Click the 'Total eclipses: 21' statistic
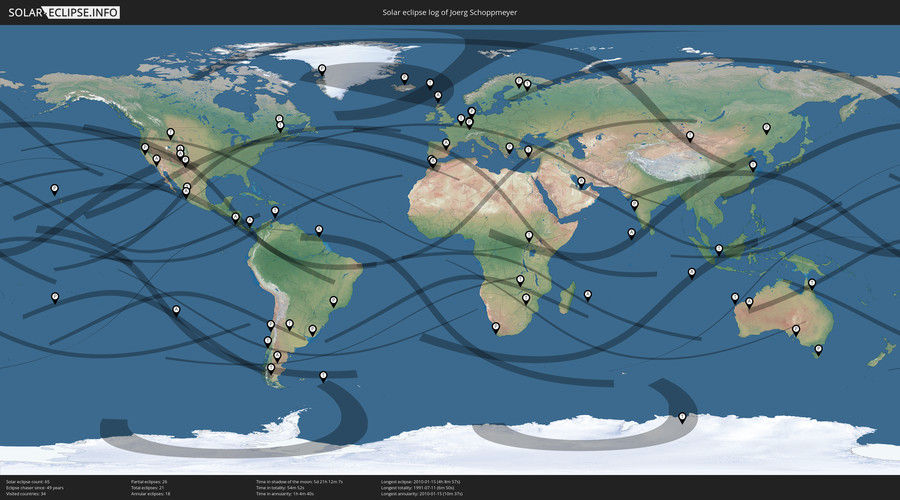The width and height of the screenshot is (900, 500). (x=148, y=488)
